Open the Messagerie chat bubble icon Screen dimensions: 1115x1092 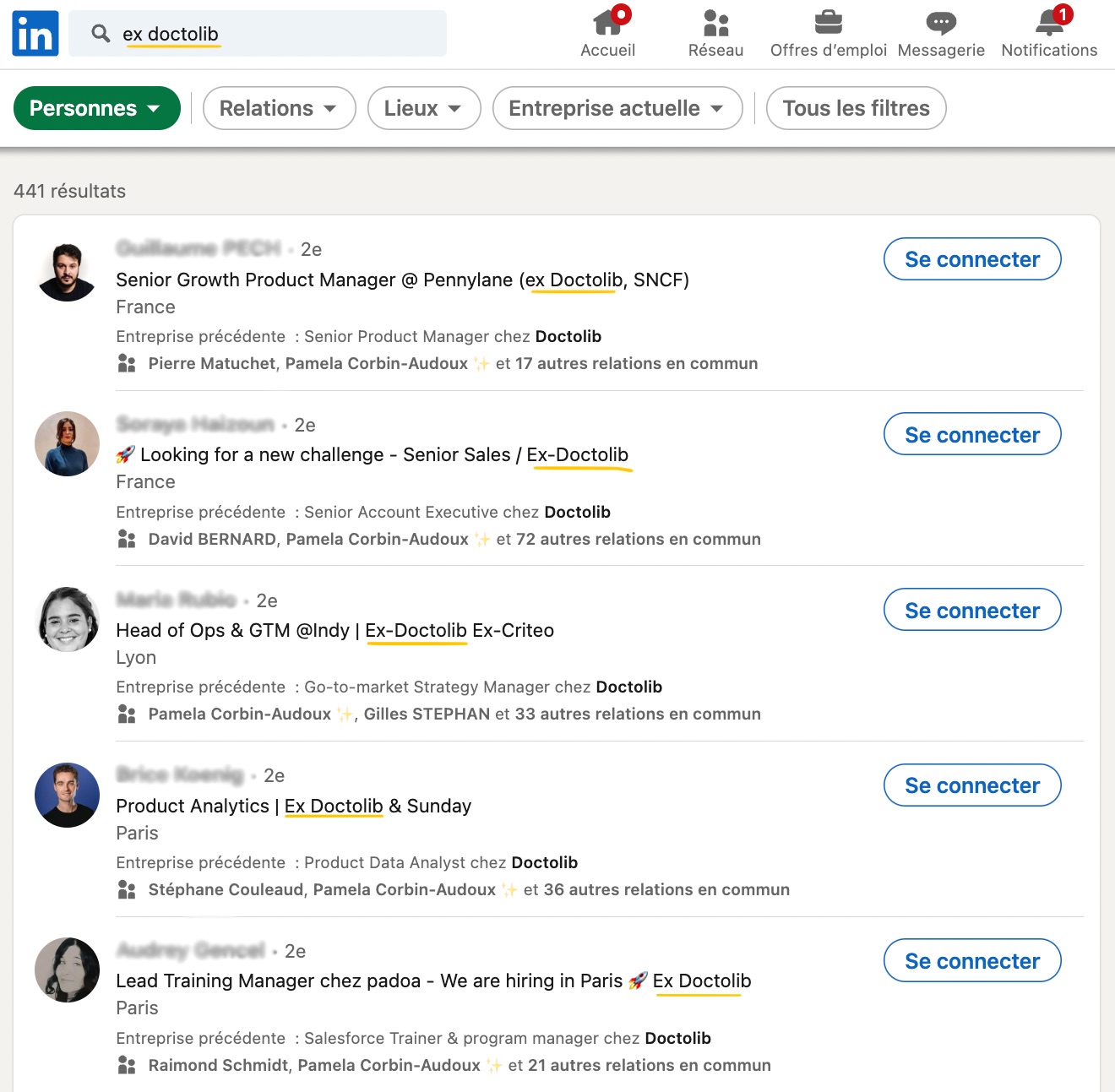click(x=941, y=23)
